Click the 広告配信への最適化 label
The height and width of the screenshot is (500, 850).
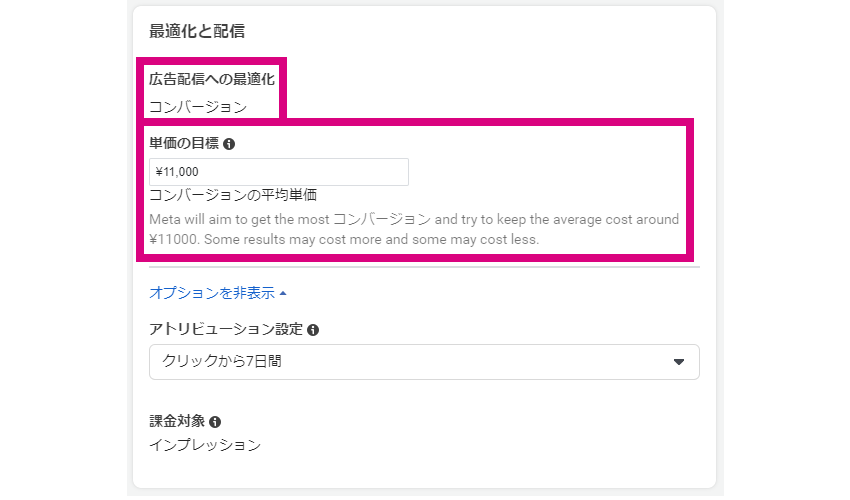212,79
